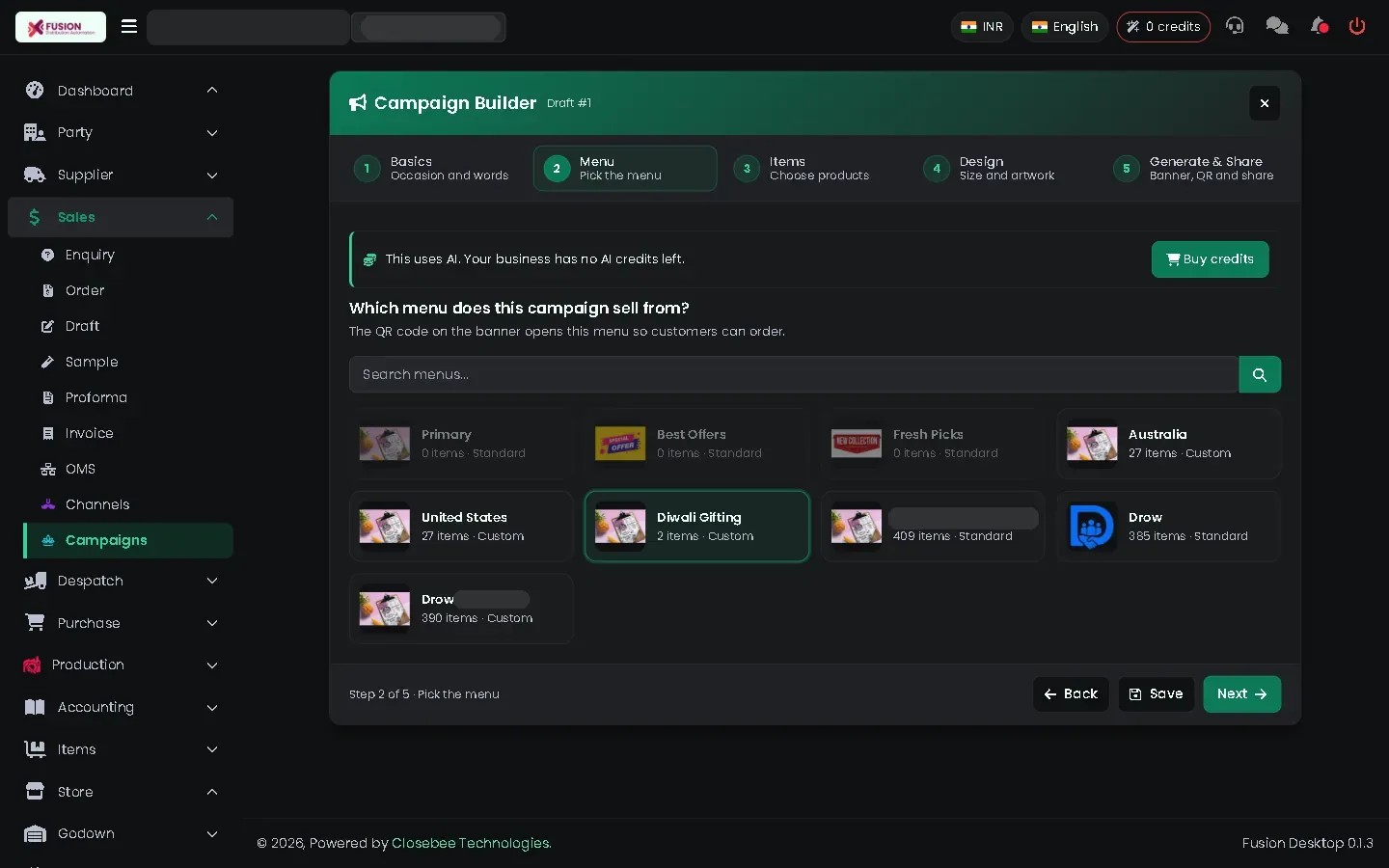Open the chat messages icon

pos(1276,26)
